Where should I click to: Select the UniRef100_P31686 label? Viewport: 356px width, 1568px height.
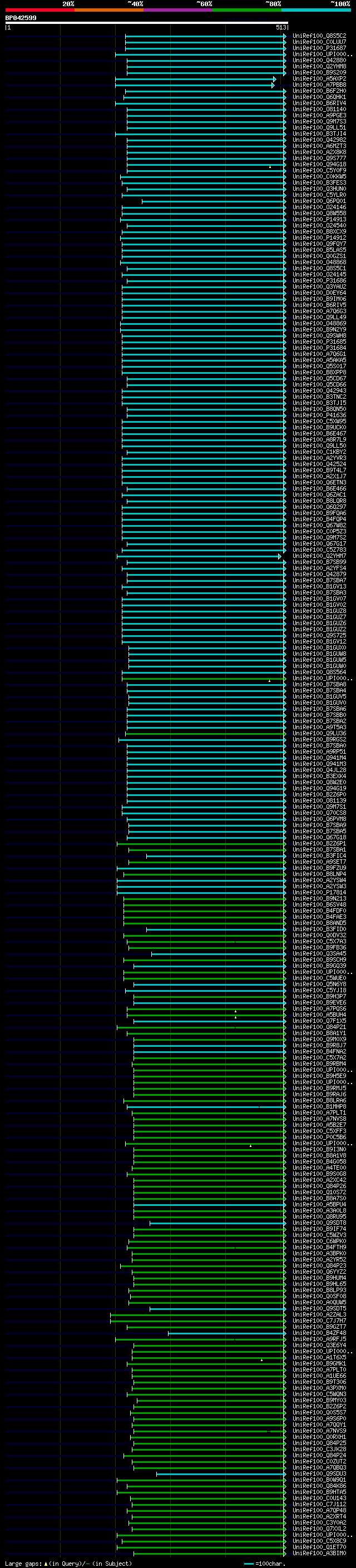tap(319, 280)
